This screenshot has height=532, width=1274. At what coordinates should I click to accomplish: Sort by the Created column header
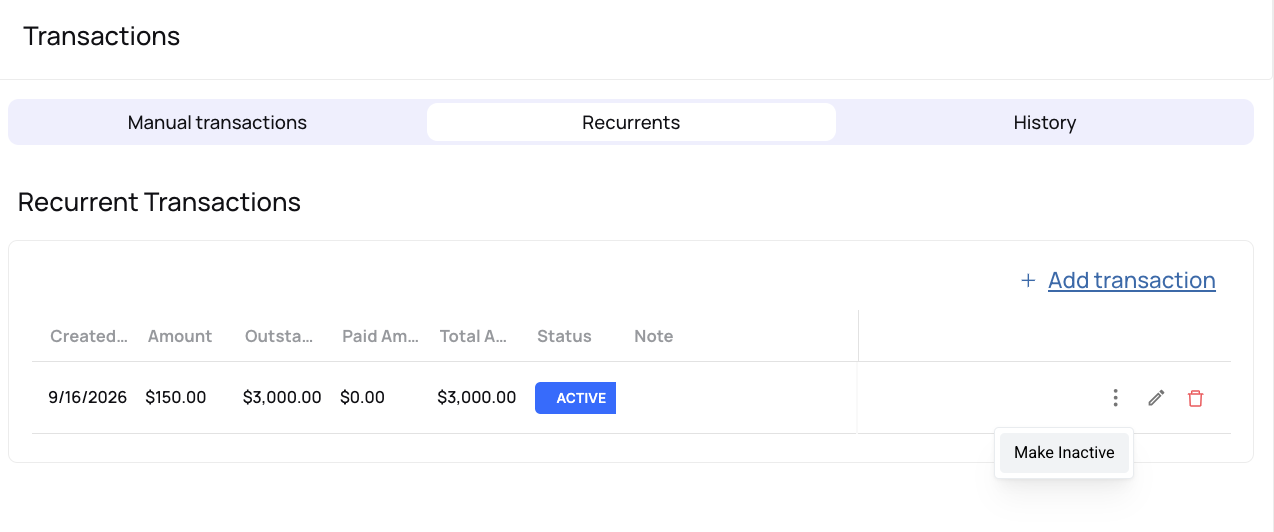pyautogui.click(x=89, y=336)
